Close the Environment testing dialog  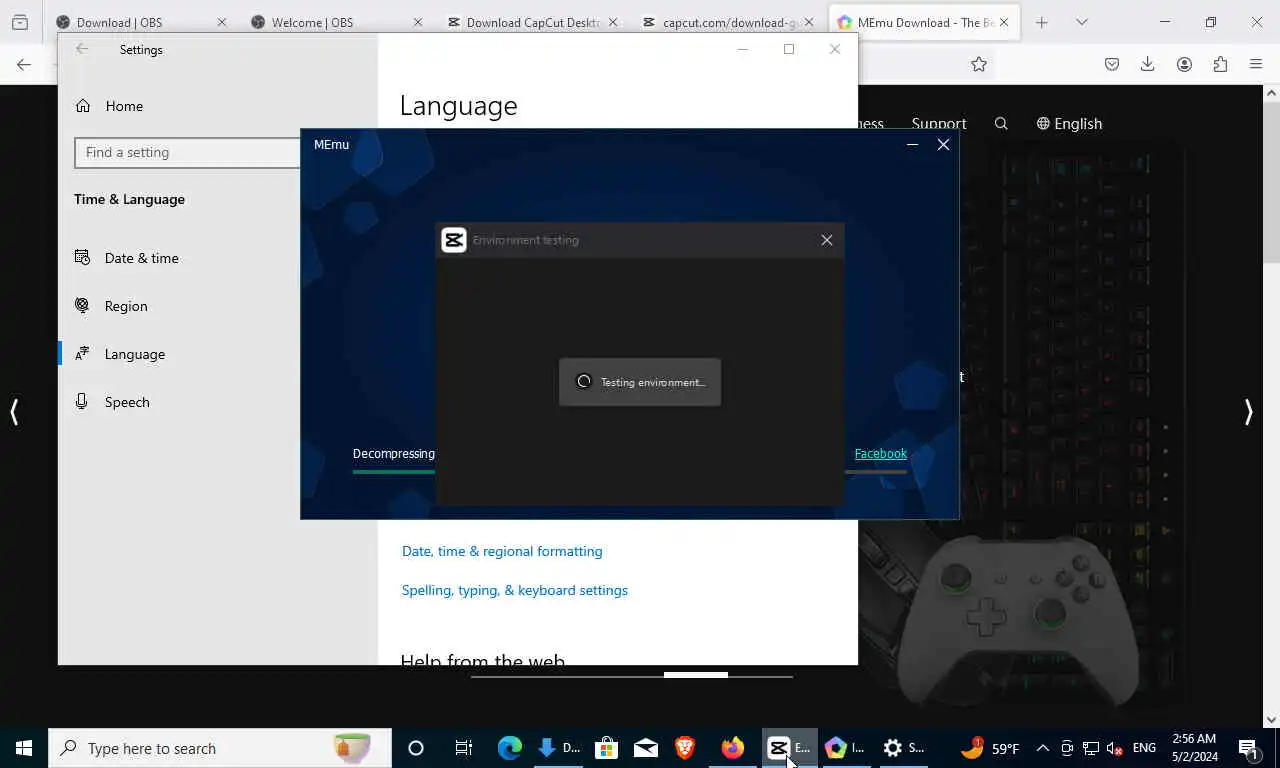point(827,240)
